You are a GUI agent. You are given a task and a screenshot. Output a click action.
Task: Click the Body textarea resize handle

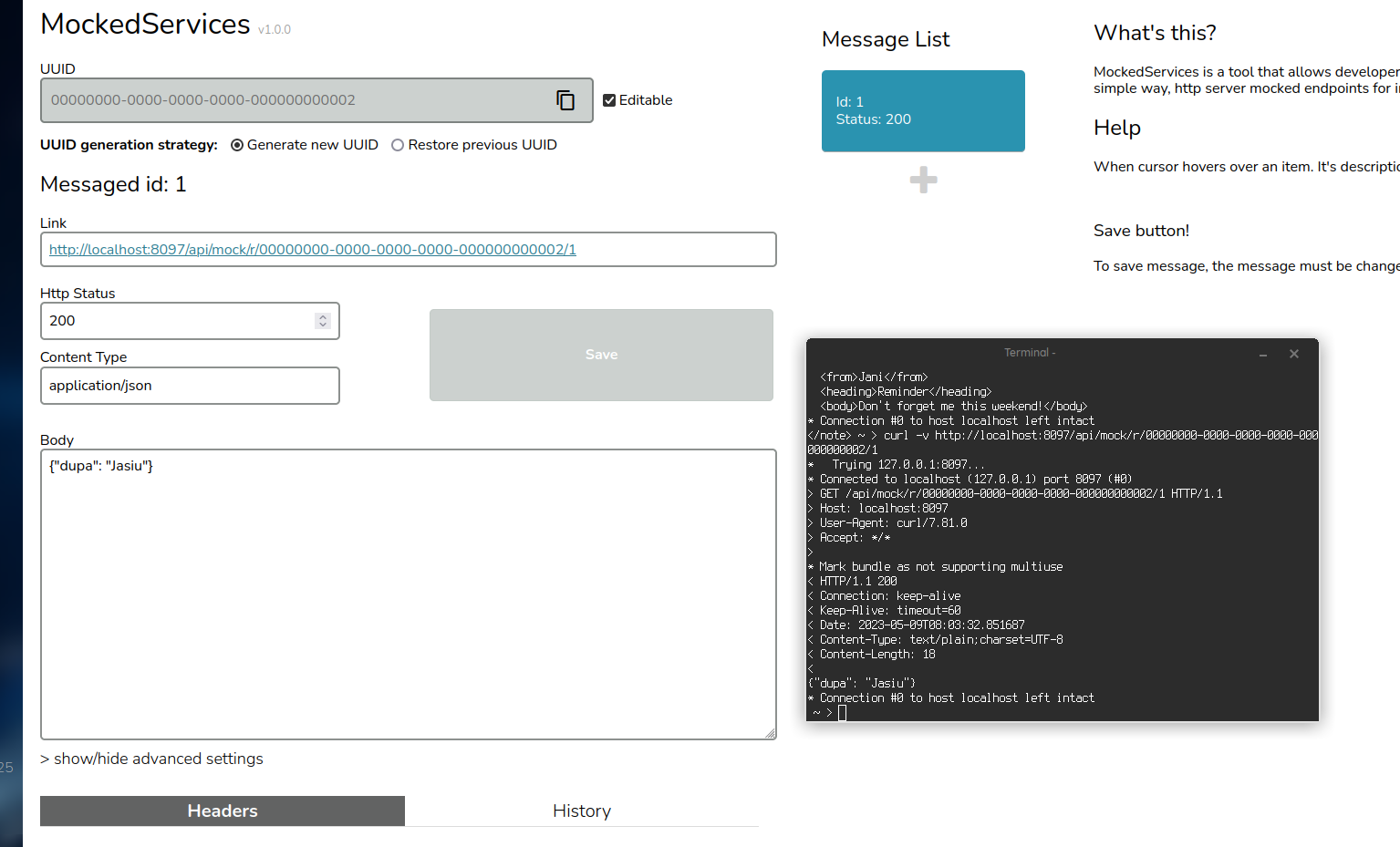(770, 733)
